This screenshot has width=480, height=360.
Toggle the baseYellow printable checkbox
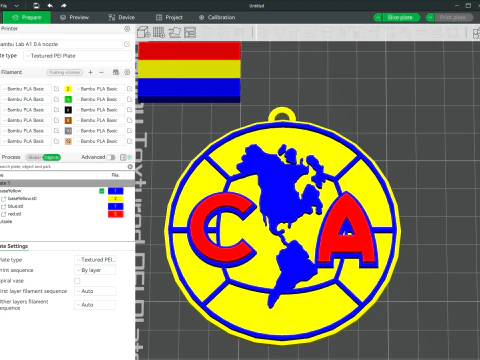[x=102, y=191]
